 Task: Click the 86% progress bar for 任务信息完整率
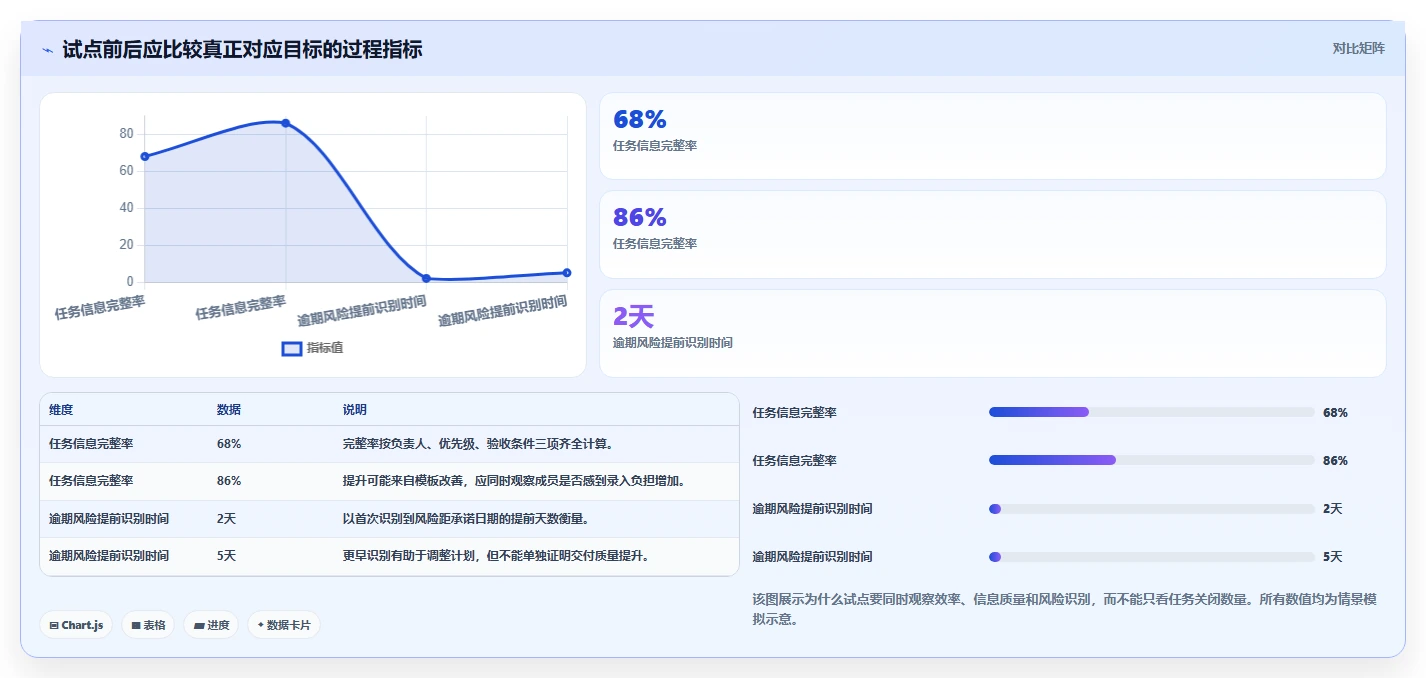[x=1151, y=460]
